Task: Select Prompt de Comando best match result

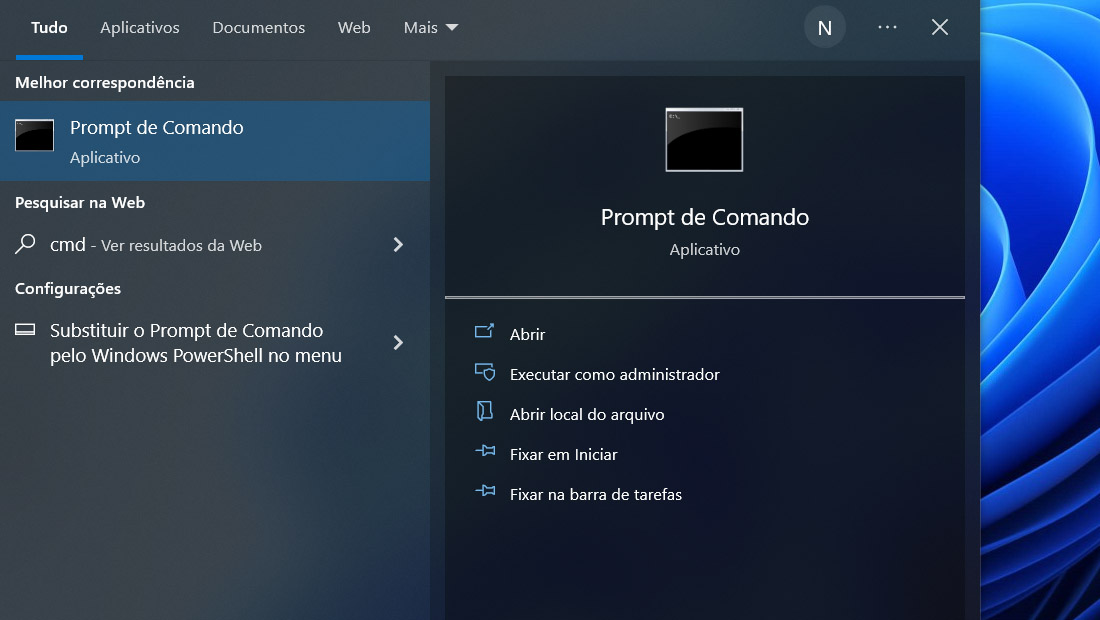Action: click(215, 141)
